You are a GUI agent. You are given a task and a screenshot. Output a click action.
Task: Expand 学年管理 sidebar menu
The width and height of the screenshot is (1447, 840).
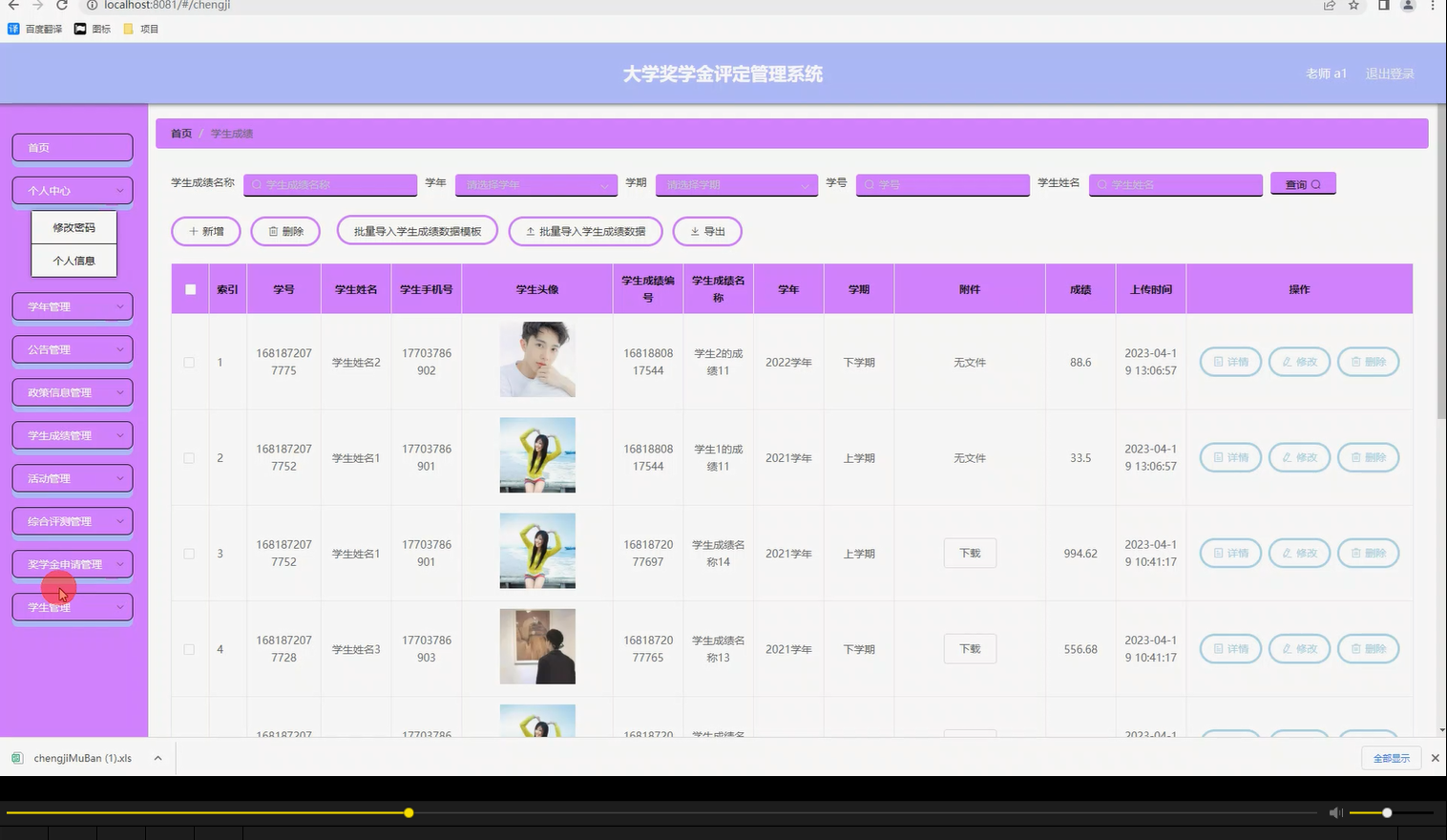pyautogui.click(x=73, y=306)
